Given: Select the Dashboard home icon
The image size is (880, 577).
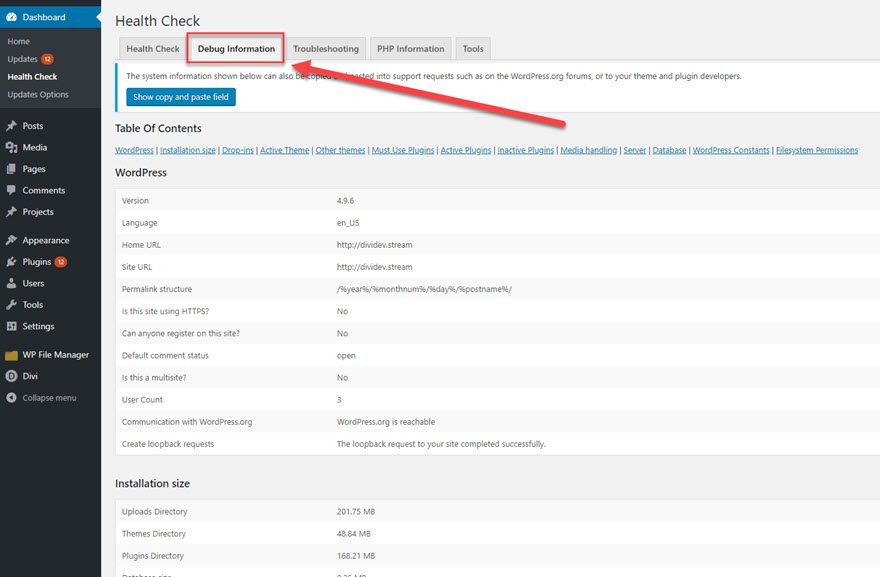Looking at the screenshot, I should click(x=13, y=16).
